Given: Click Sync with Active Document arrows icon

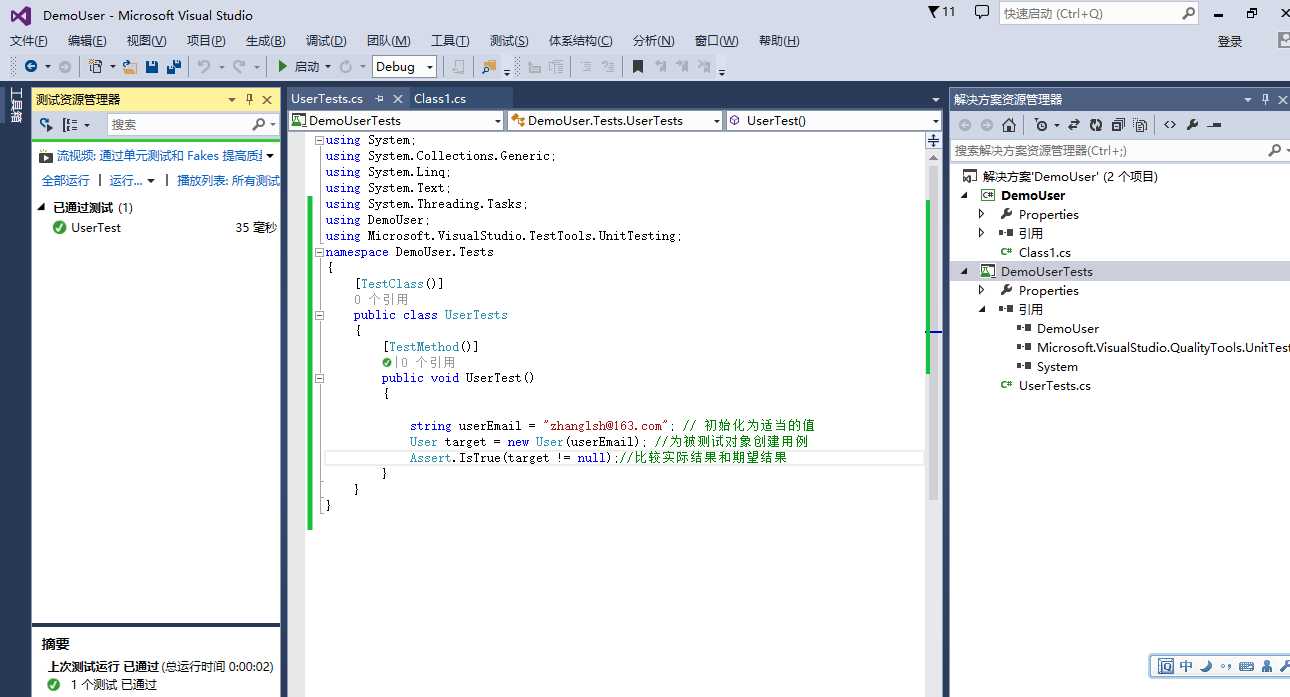Looking at the screenshot, I should [1074, 125].
